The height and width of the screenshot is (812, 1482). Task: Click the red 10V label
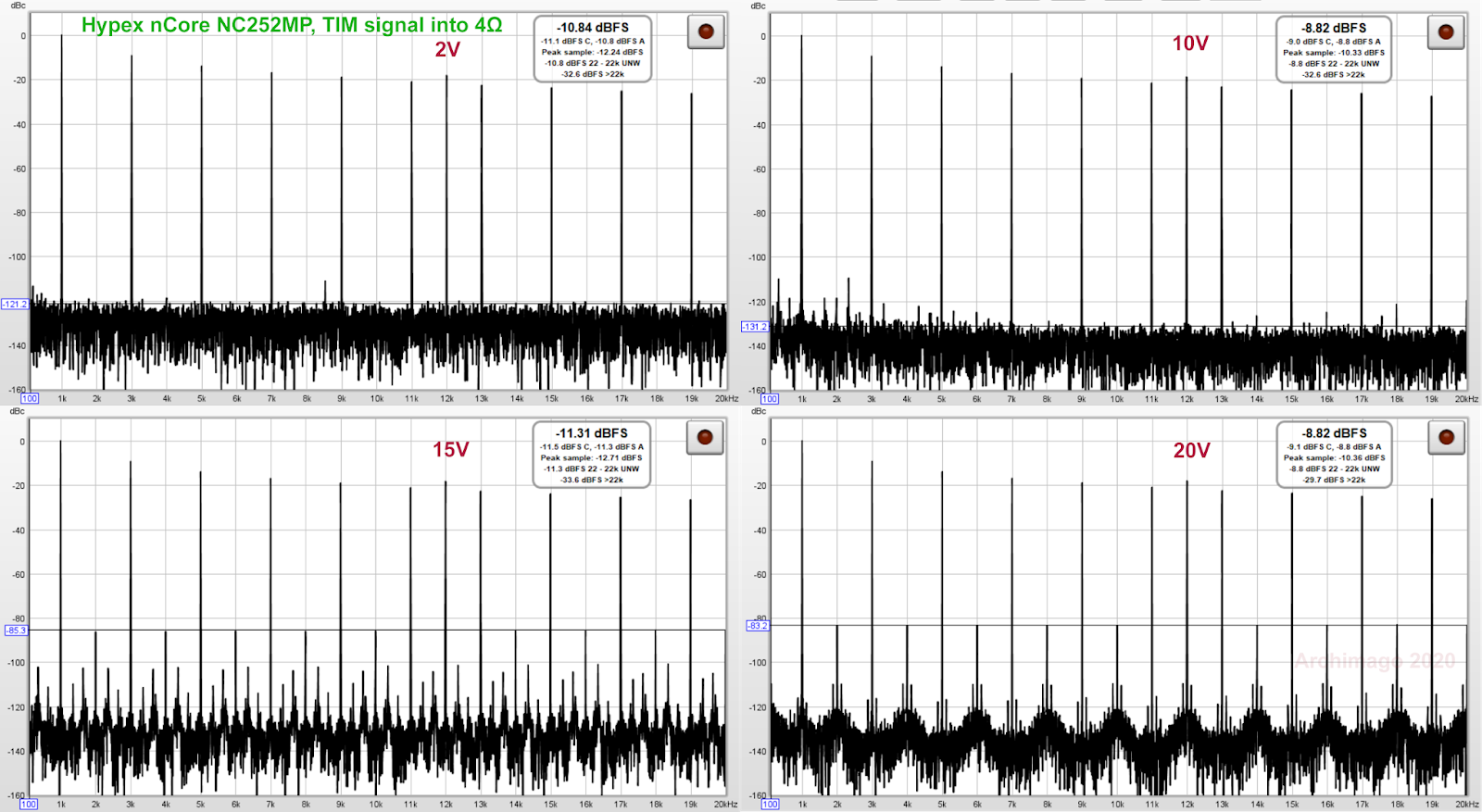(1190, 44)
